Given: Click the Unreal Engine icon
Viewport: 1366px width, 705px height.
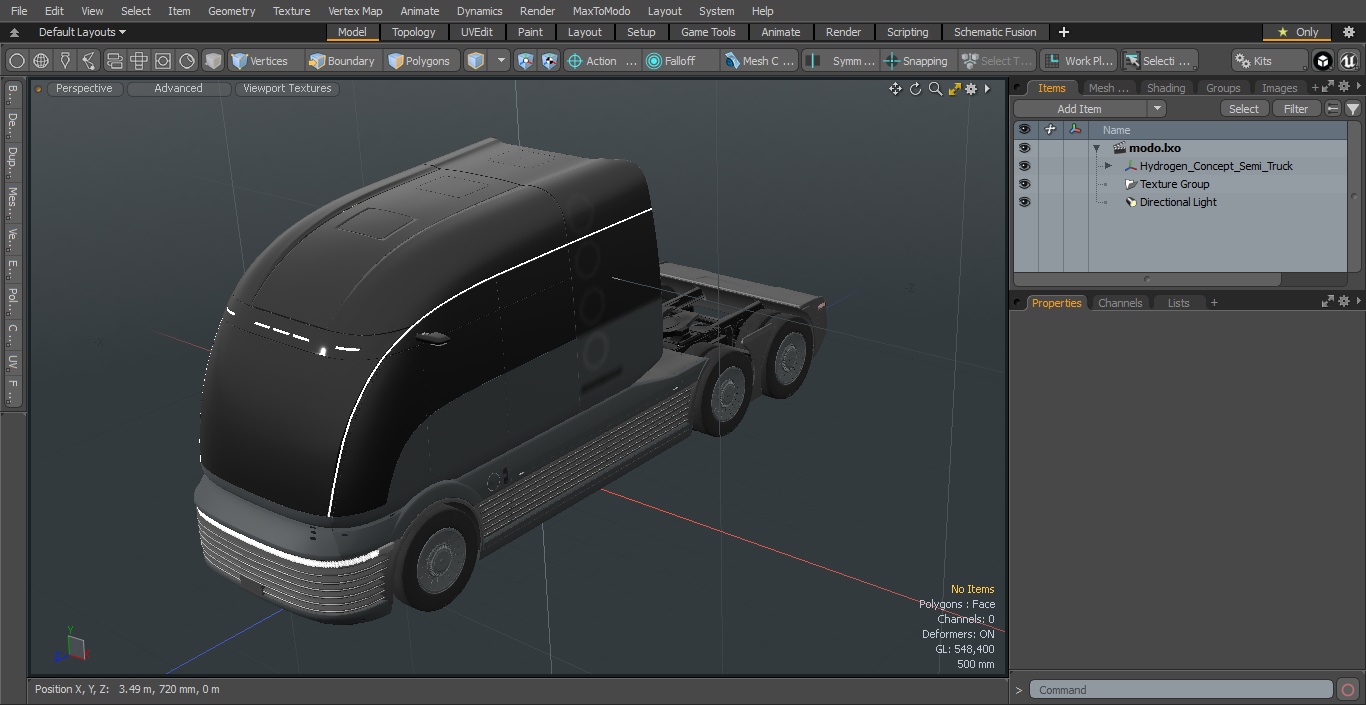Looking at the screenshot, I should [x=1349, y=61].
